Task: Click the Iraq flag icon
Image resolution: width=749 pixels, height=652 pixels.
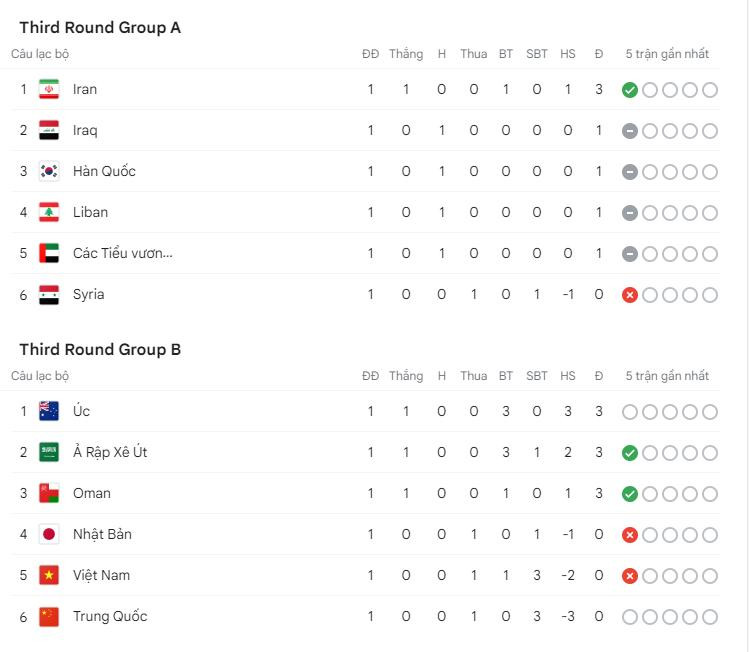Action: (49, 130)
